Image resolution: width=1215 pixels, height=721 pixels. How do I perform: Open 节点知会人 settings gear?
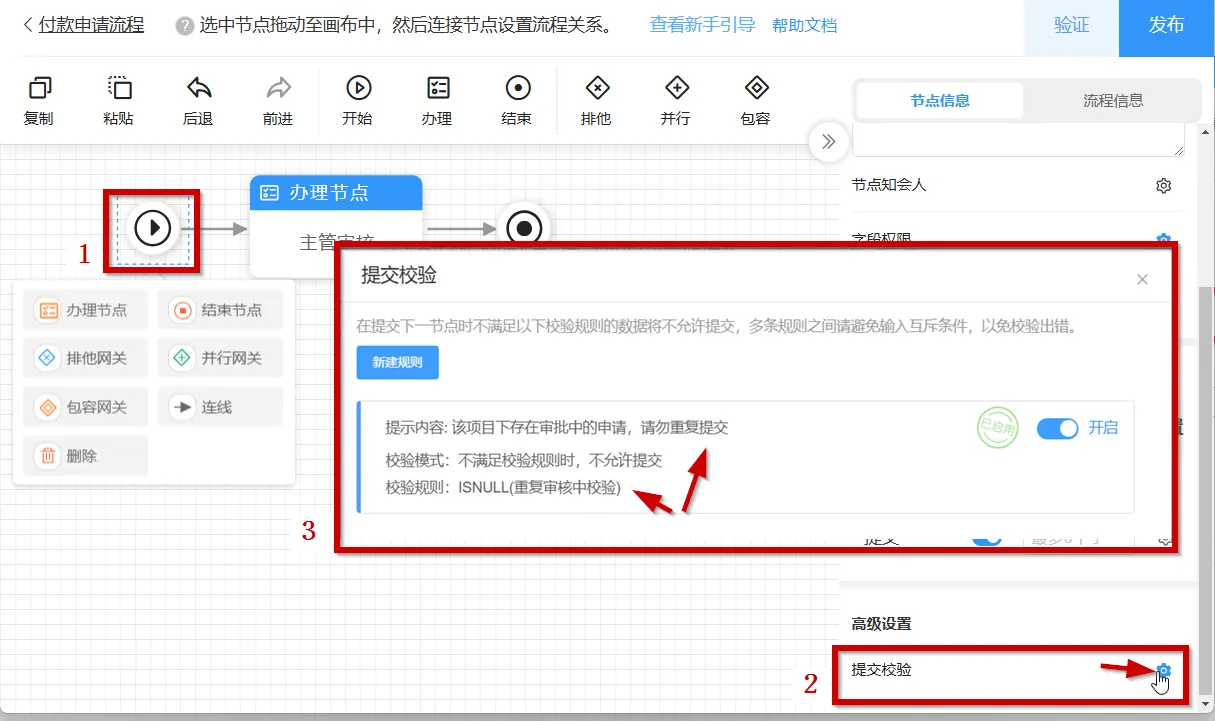pyautogui.click(x=1163, y=186)
